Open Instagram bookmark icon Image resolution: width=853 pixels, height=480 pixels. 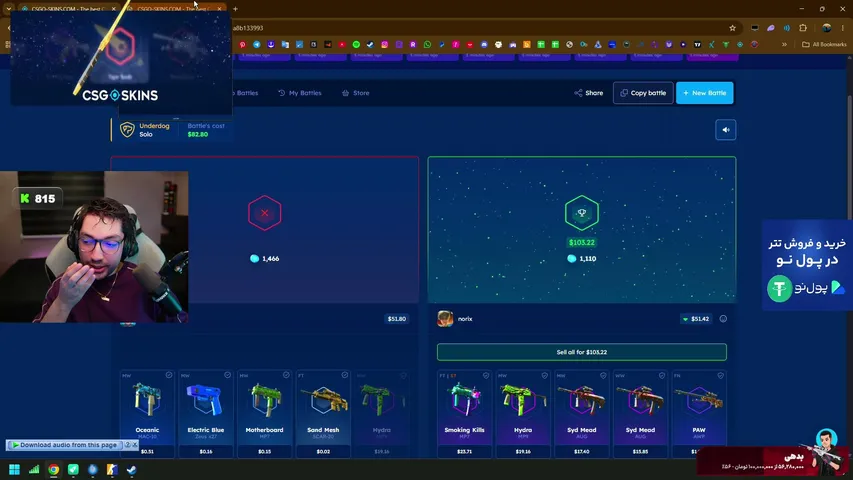click(385, 45)
